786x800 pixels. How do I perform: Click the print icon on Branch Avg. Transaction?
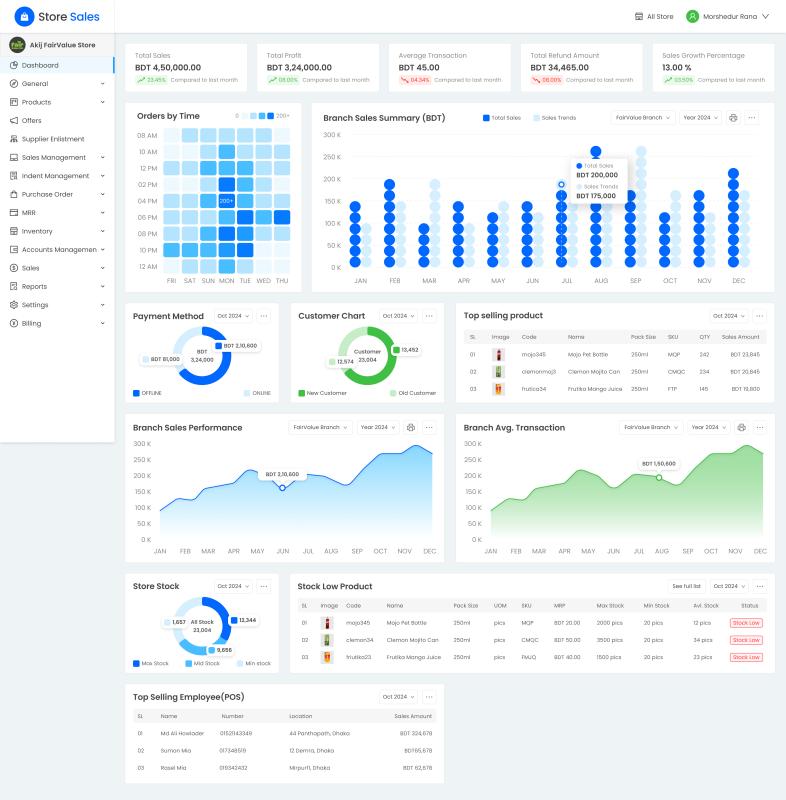(x=741, y=427)
